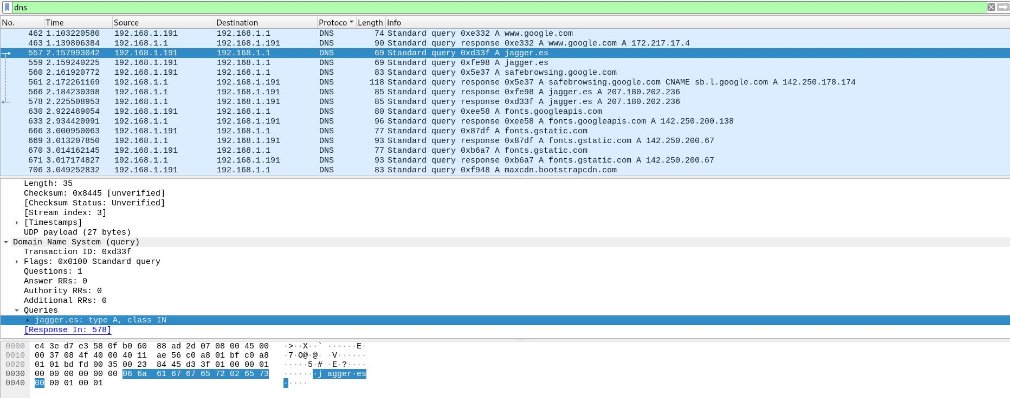Apply the display filter with arrow button
The image size is (1010, 398).
1002,7
